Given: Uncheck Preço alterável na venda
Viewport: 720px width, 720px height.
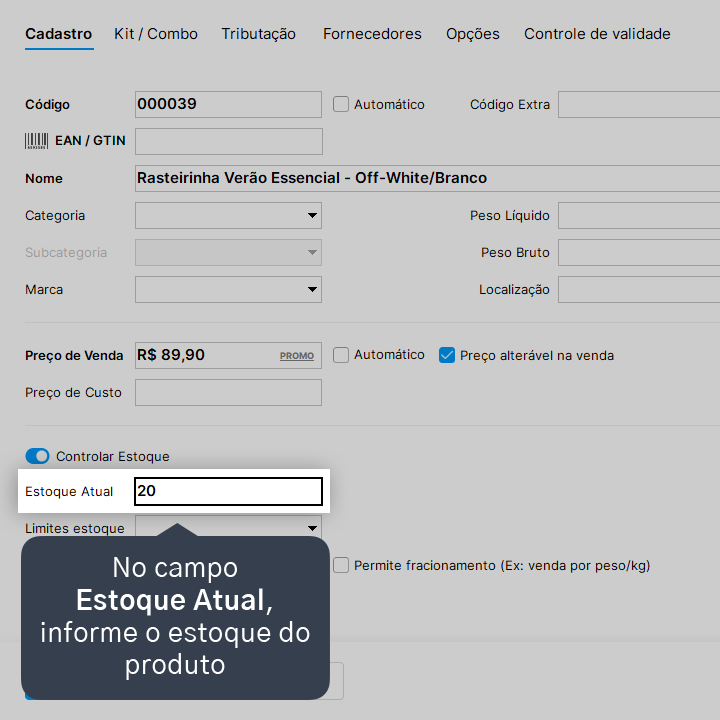Looking at the screenshot, I should pos(447,355).
